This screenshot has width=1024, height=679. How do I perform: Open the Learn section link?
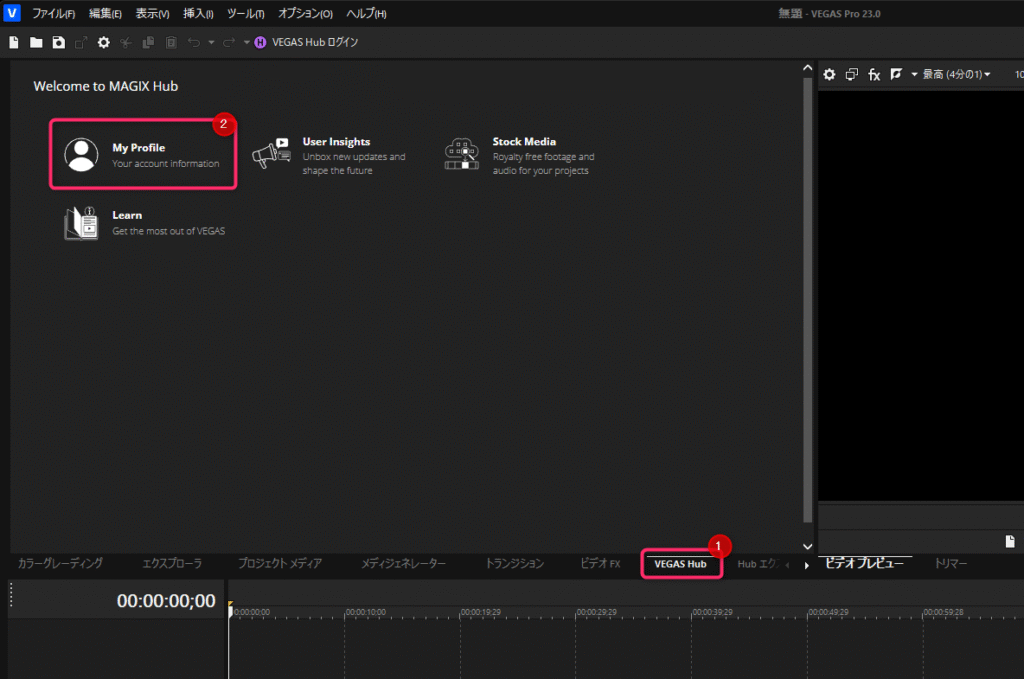tap(127, 222)
